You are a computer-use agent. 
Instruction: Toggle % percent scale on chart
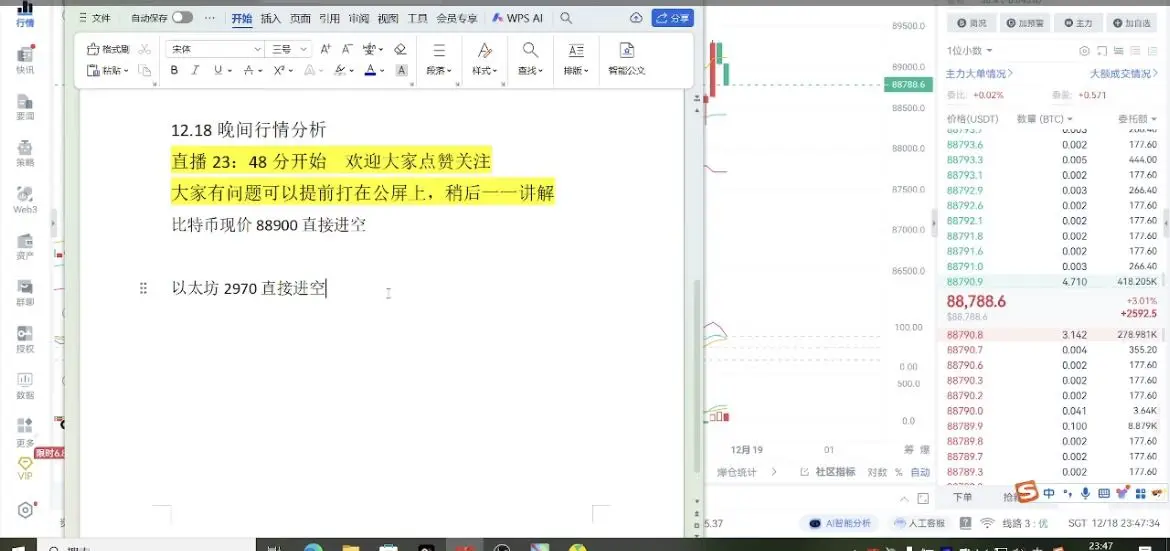point(898,472)
